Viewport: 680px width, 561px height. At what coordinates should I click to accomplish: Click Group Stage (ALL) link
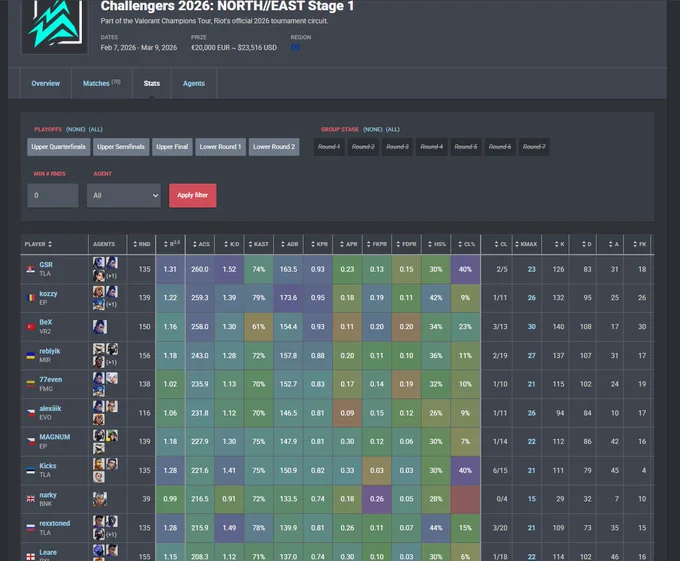[x=392, y=129]
